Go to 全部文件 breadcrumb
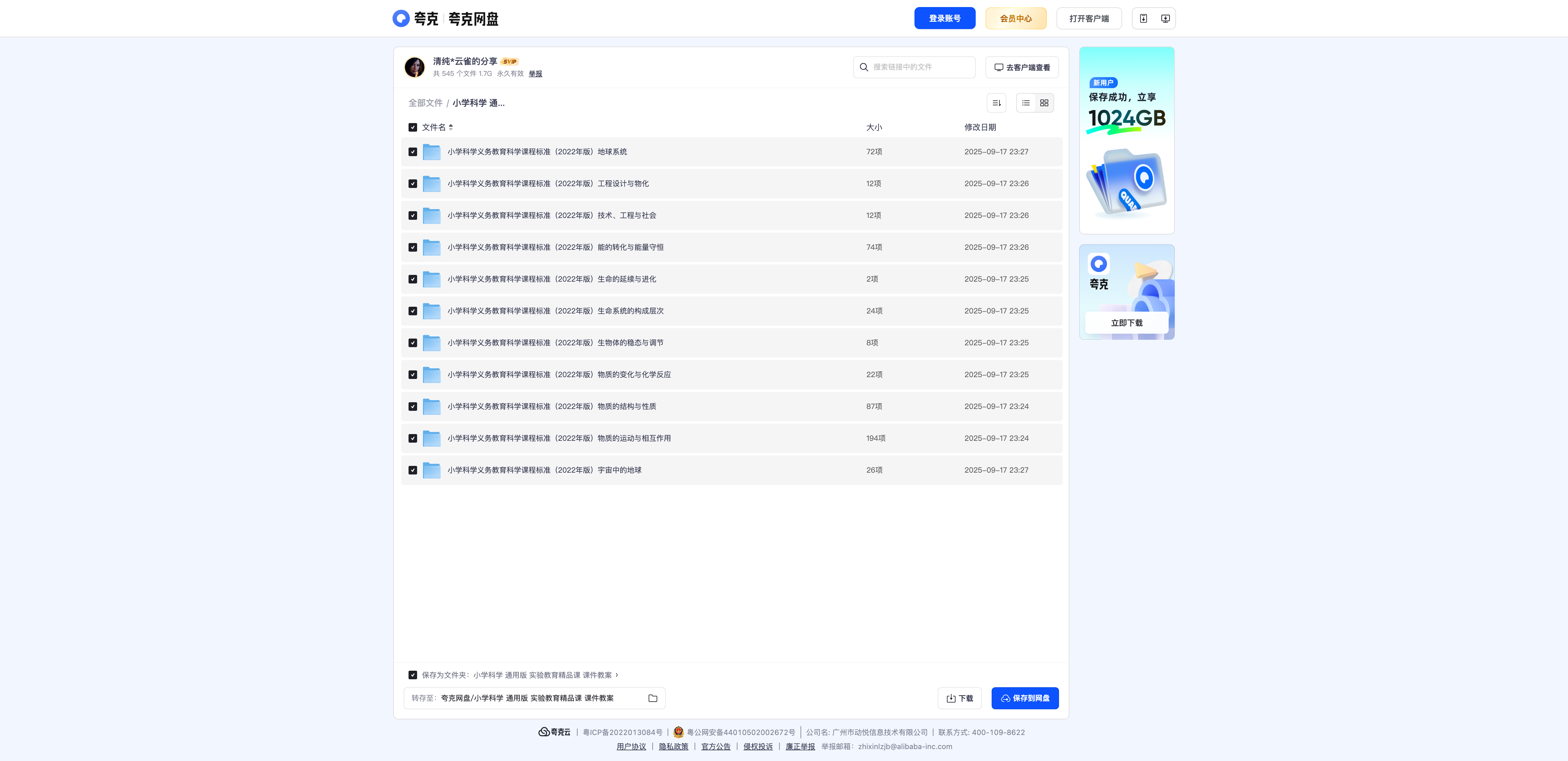 tap(425, 103)
